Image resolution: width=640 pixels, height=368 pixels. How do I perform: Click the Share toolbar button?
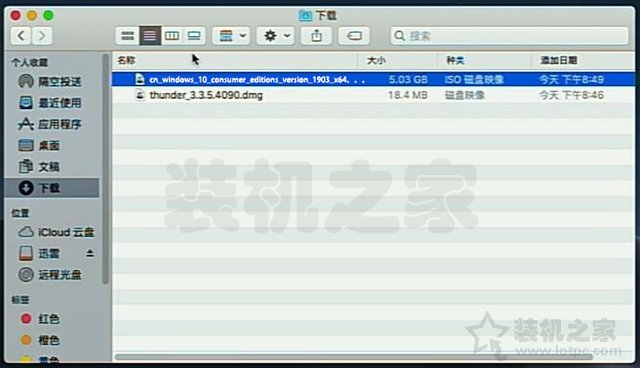click(316, 36)
